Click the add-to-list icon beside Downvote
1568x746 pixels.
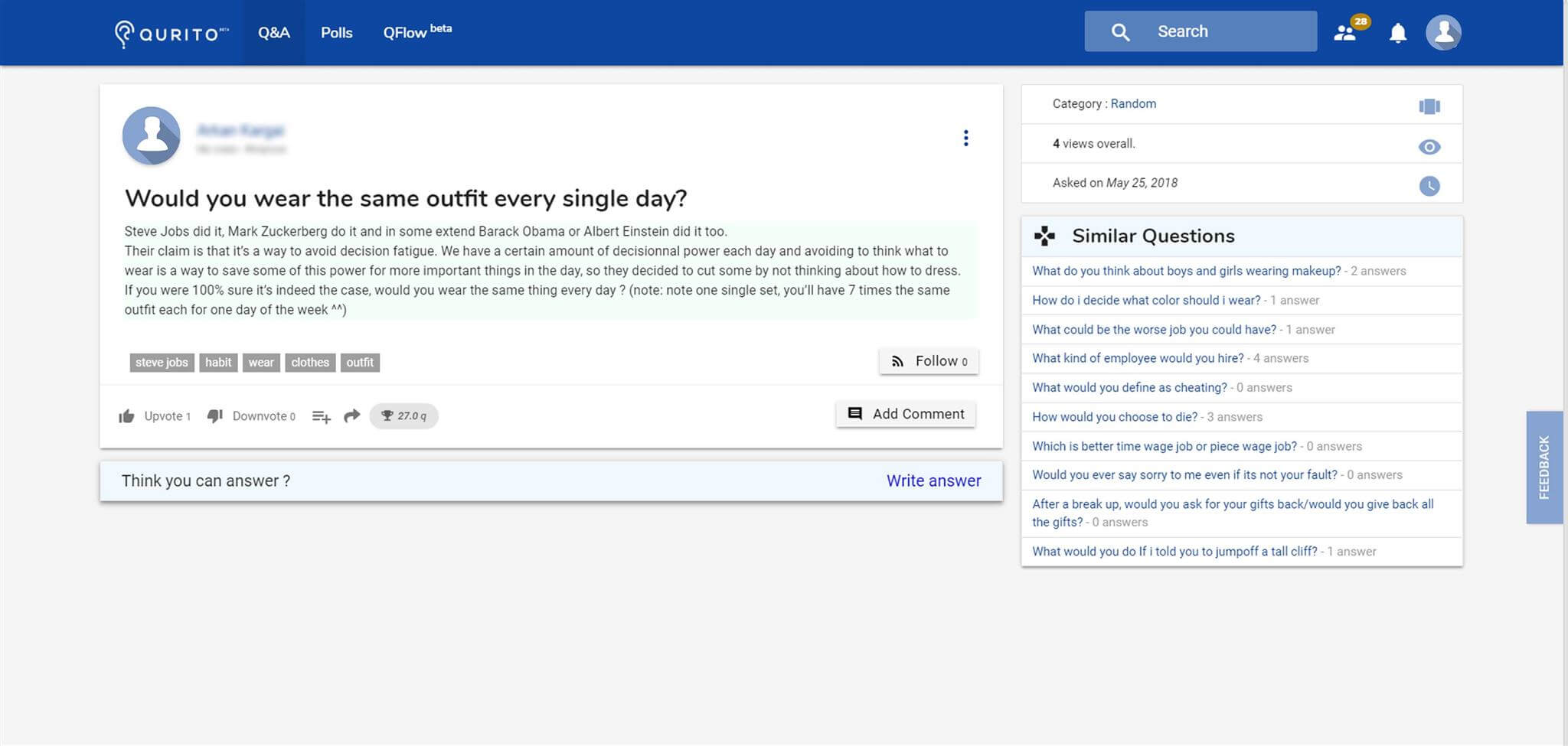click(x=321, y=416)
